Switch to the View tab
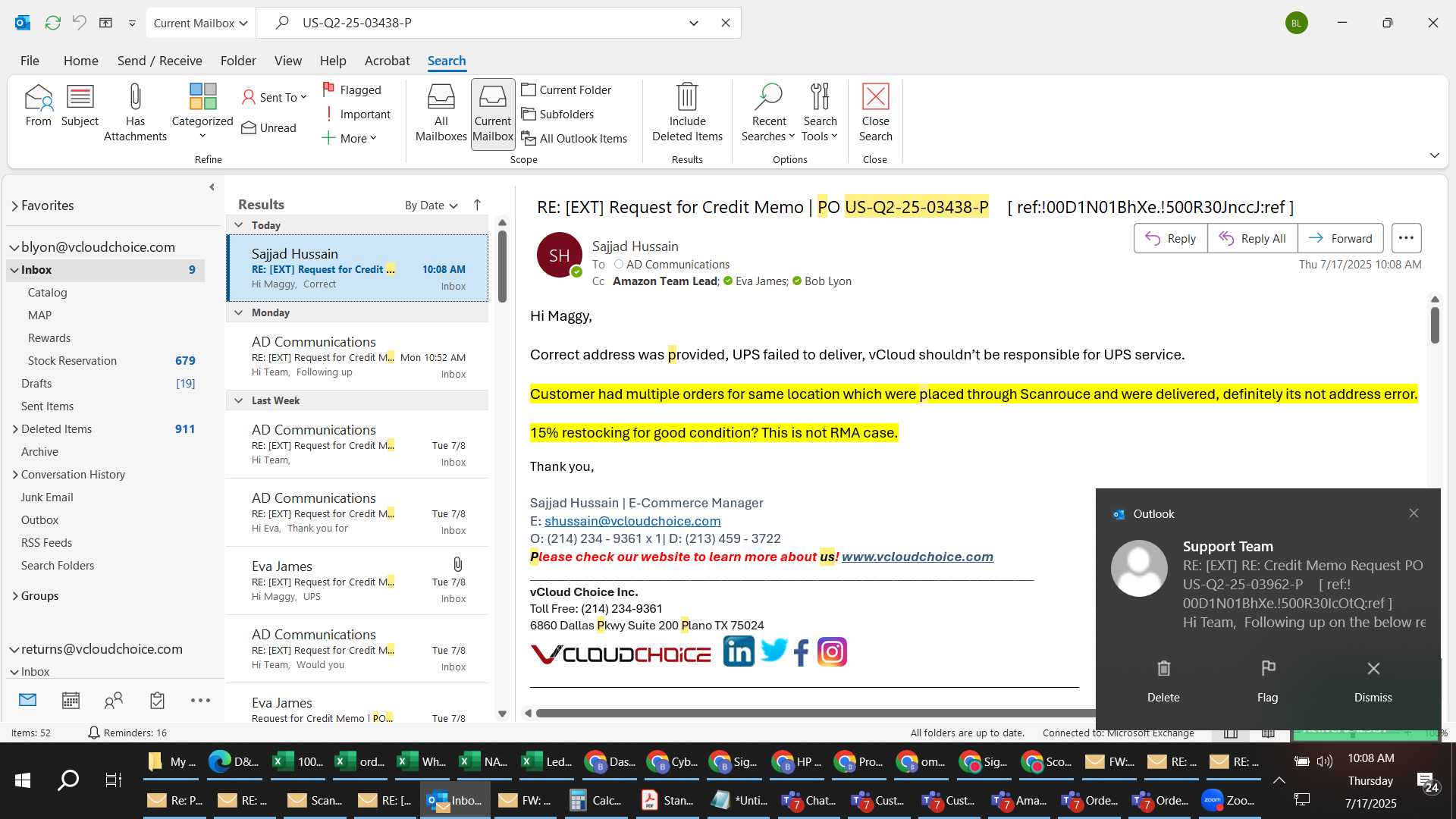This screenshot has height=819, width=1456. pyautogui.click(x=287, y=61)
